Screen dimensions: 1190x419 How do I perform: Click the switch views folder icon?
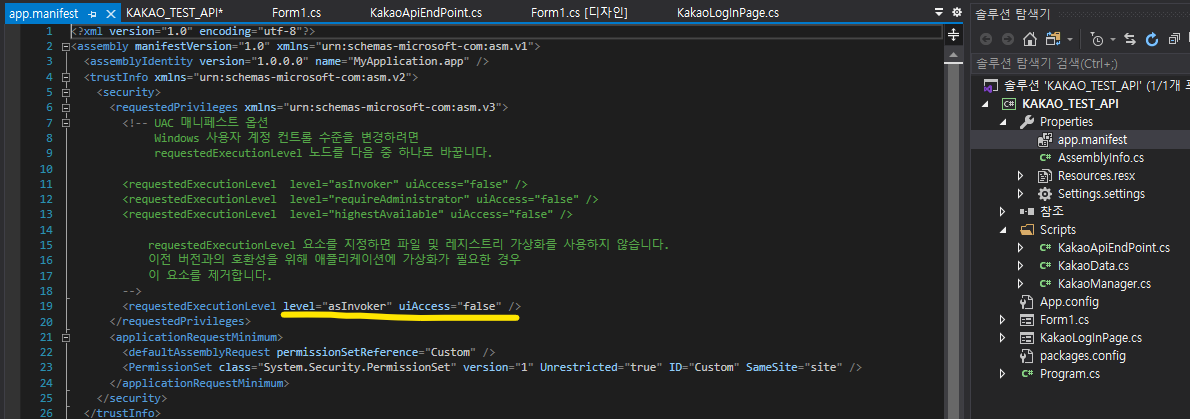pyautogui.click(x=1053, y=39)
